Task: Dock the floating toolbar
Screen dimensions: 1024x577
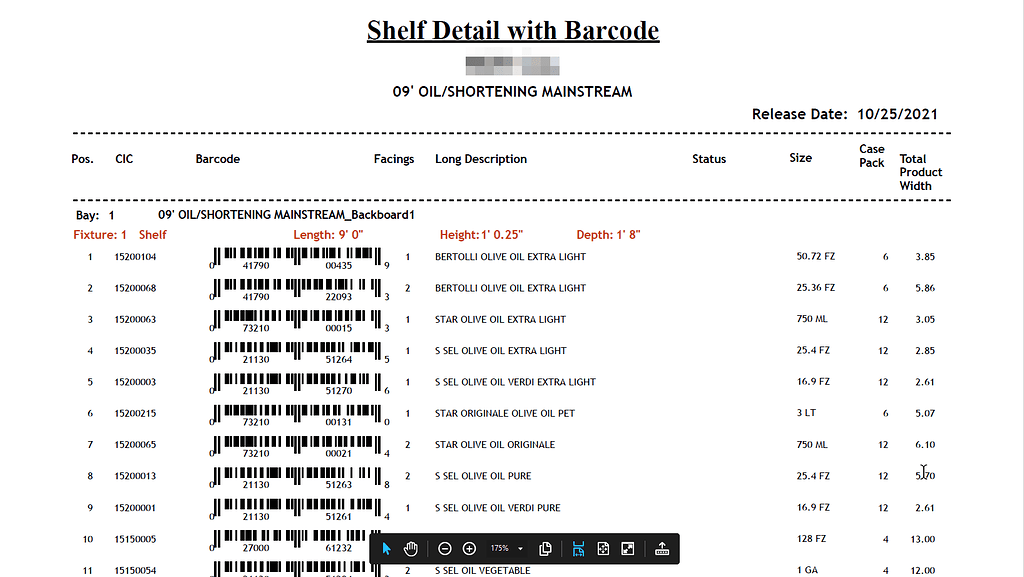Action: point(661,549)
